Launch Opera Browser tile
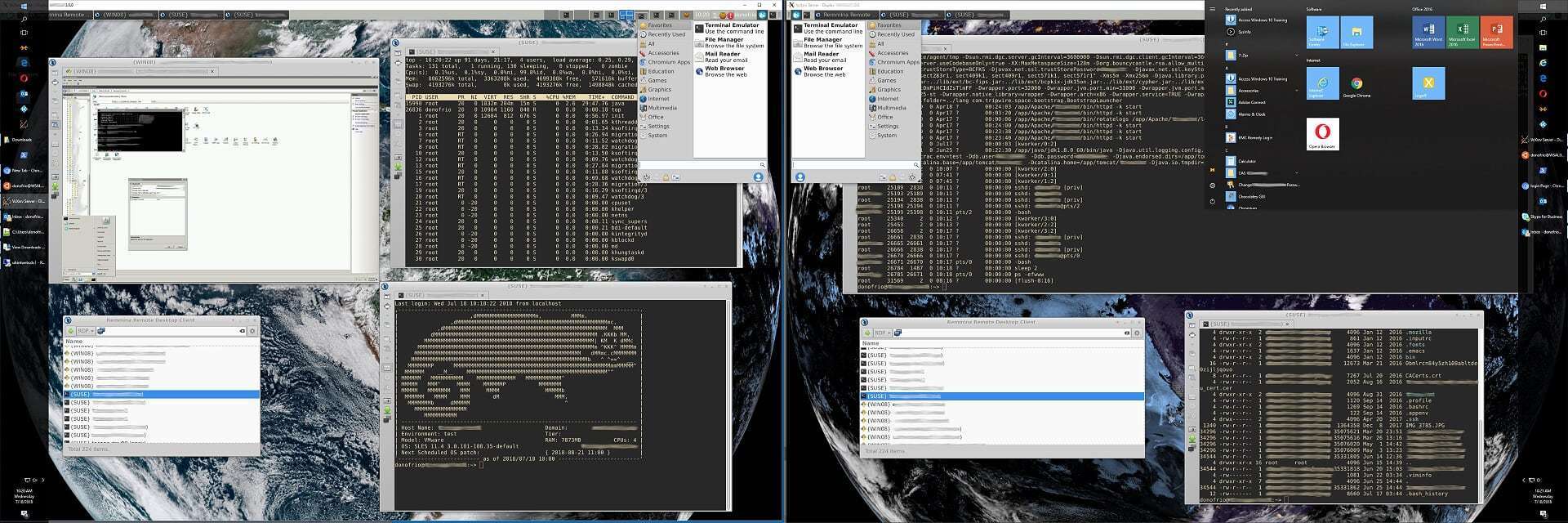1568x523 pixels. (x=1322, y=133)
